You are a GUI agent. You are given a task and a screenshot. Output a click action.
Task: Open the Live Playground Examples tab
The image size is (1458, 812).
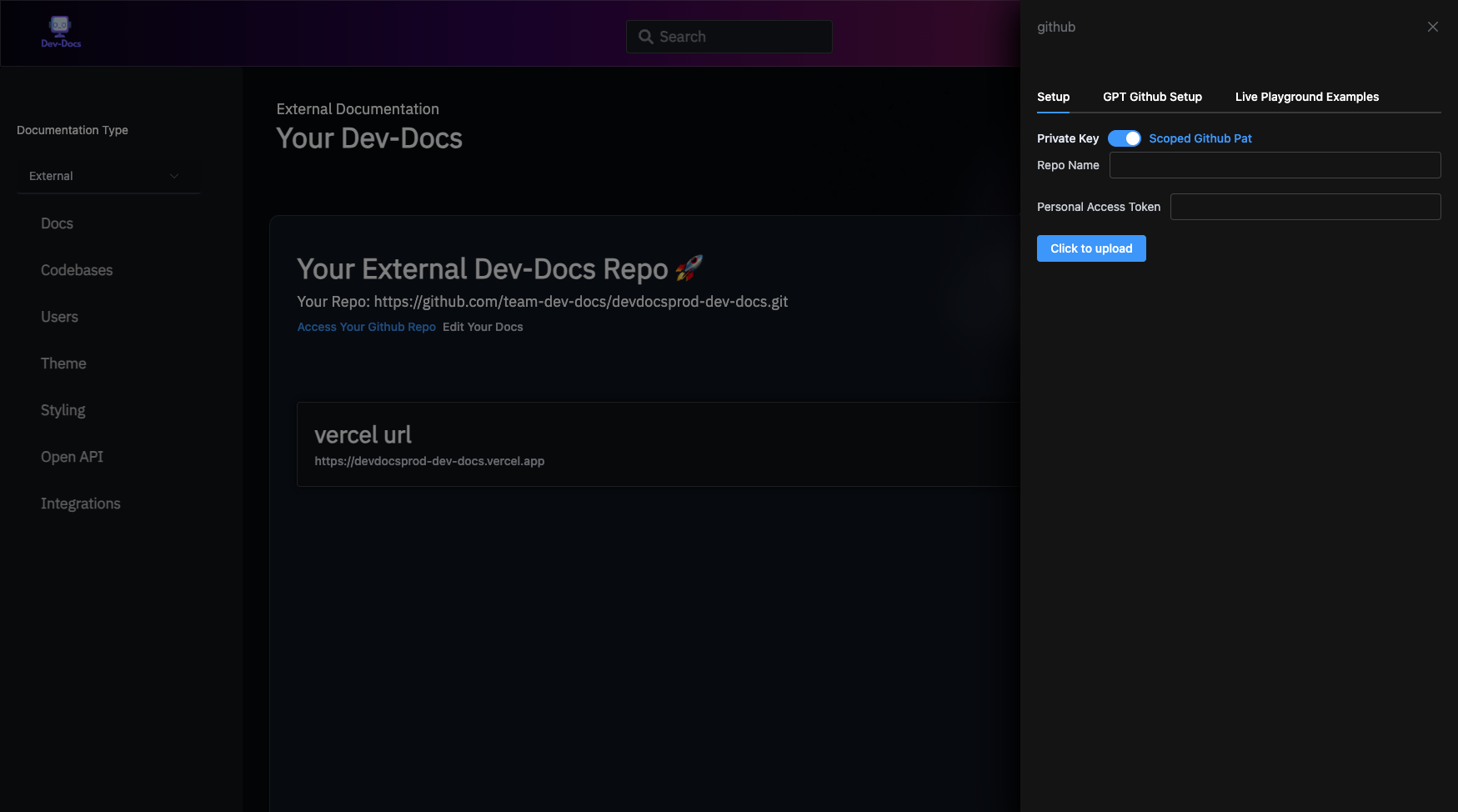1306,97
